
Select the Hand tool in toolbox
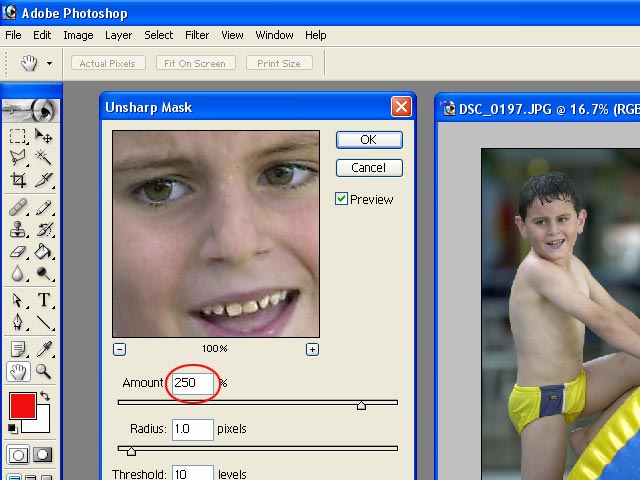[18, 372]
